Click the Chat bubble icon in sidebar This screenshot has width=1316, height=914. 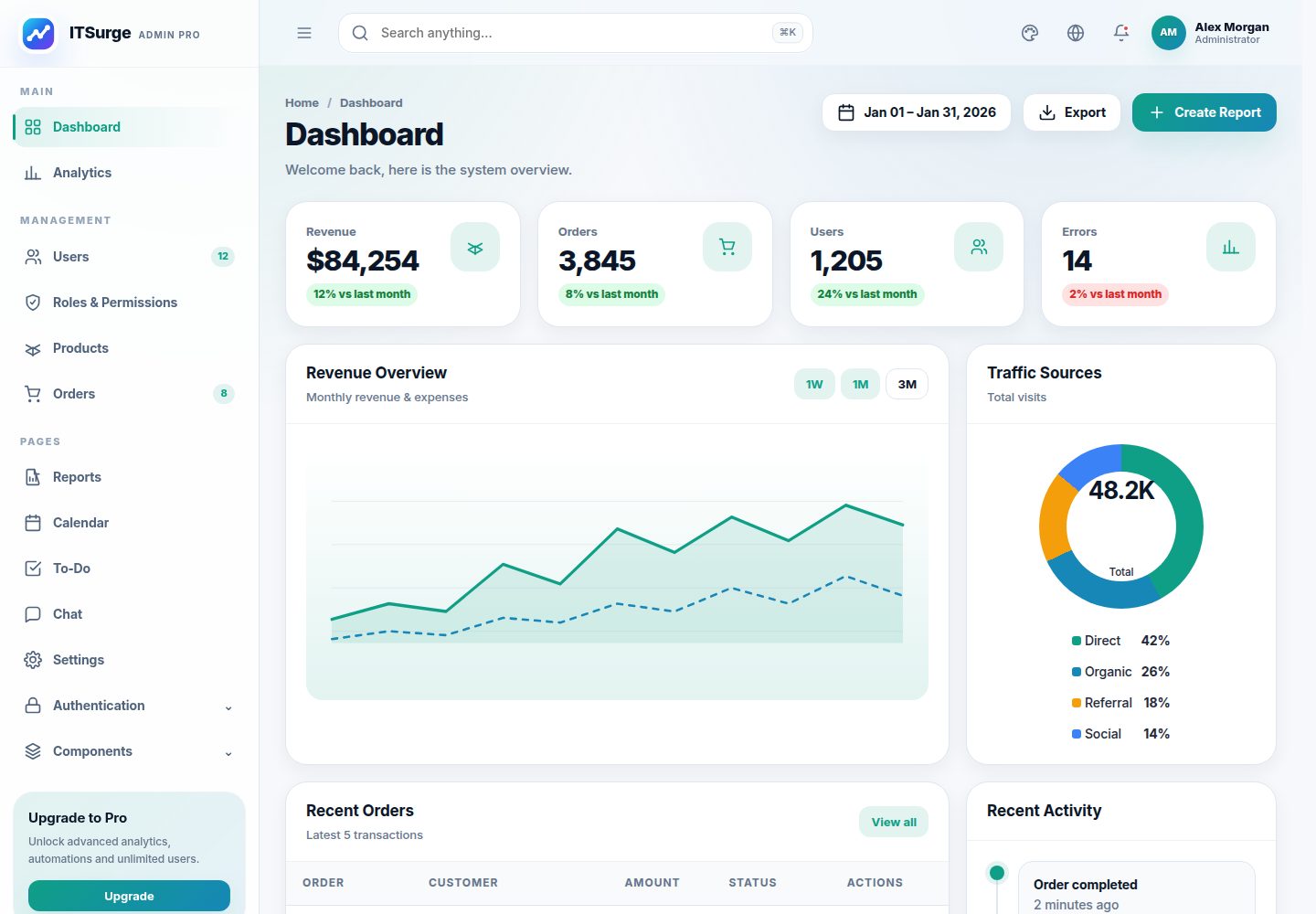33,614
